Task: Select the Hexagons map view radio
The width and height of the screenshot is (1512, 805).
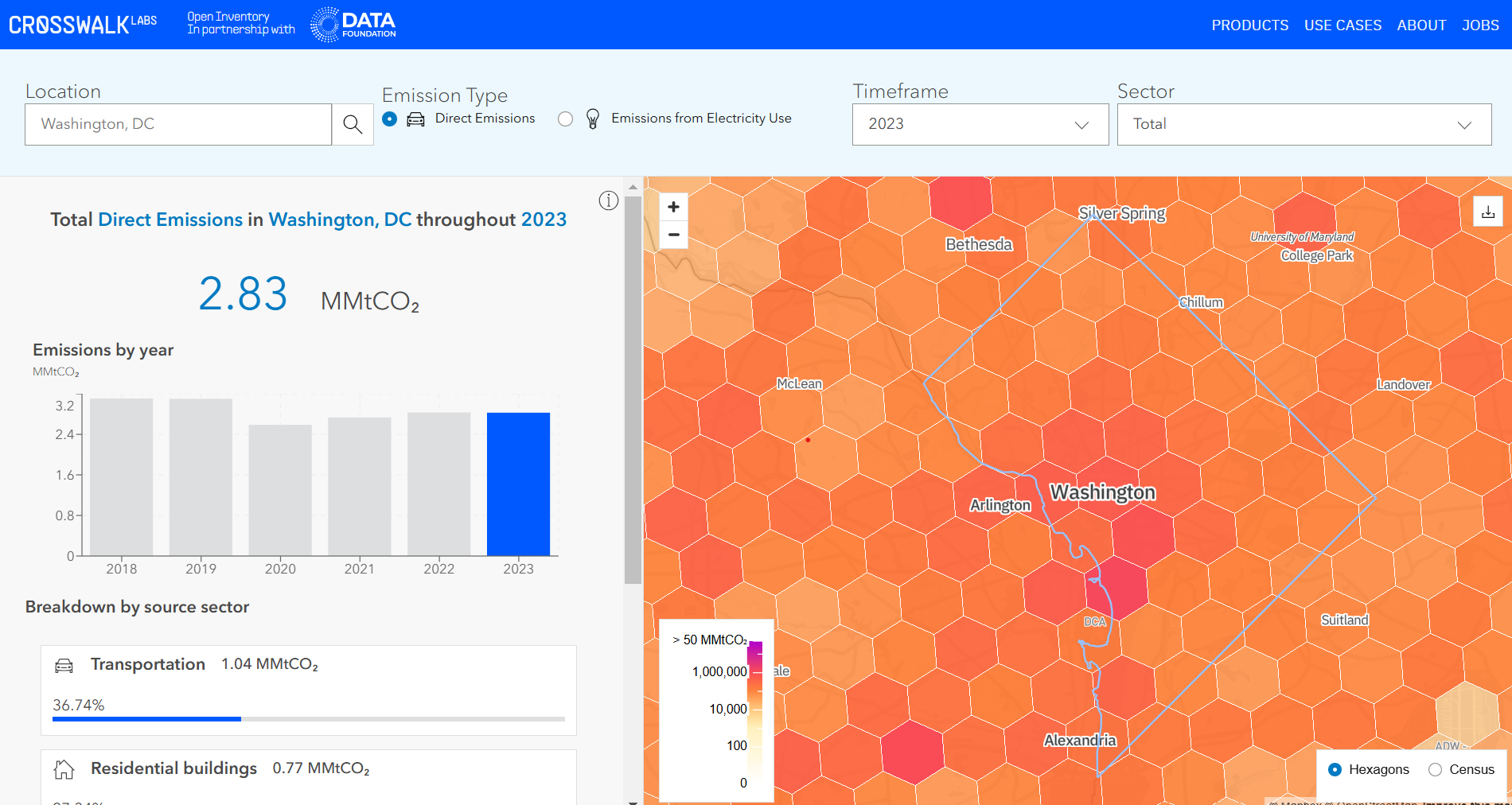Action: coord(1335,769)
